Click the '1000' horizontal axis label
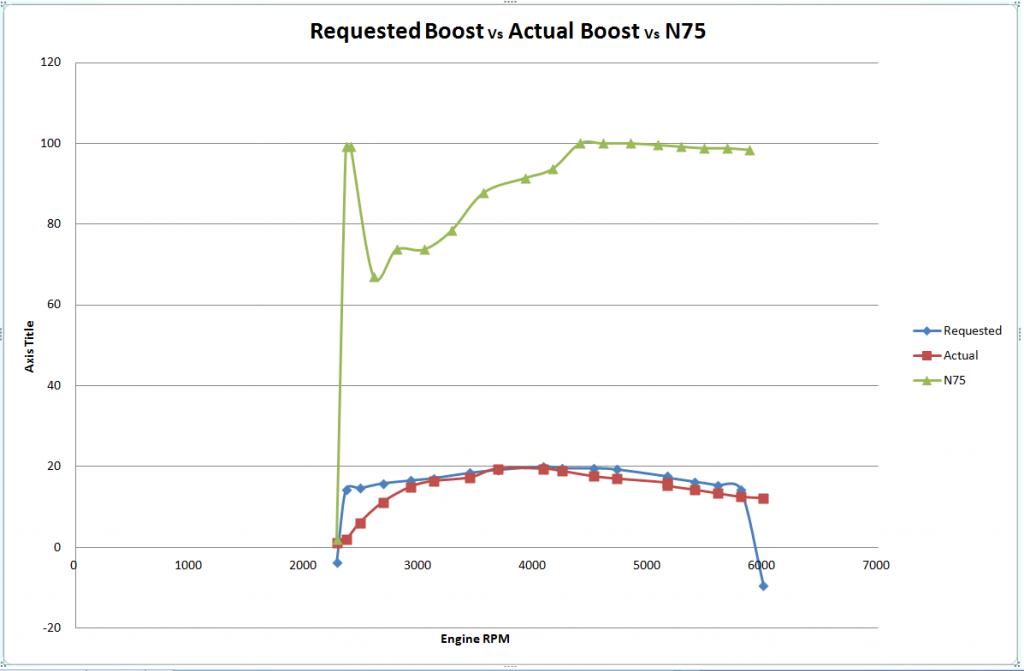Viewport: 1024px width, 671px height. pyautogui.click(x=188, y=565)
